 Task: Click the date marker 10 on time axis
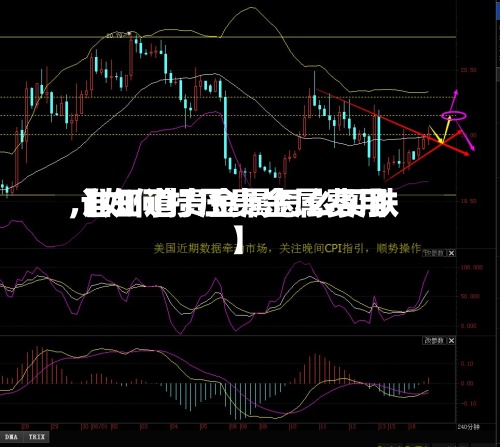point(292,427)
